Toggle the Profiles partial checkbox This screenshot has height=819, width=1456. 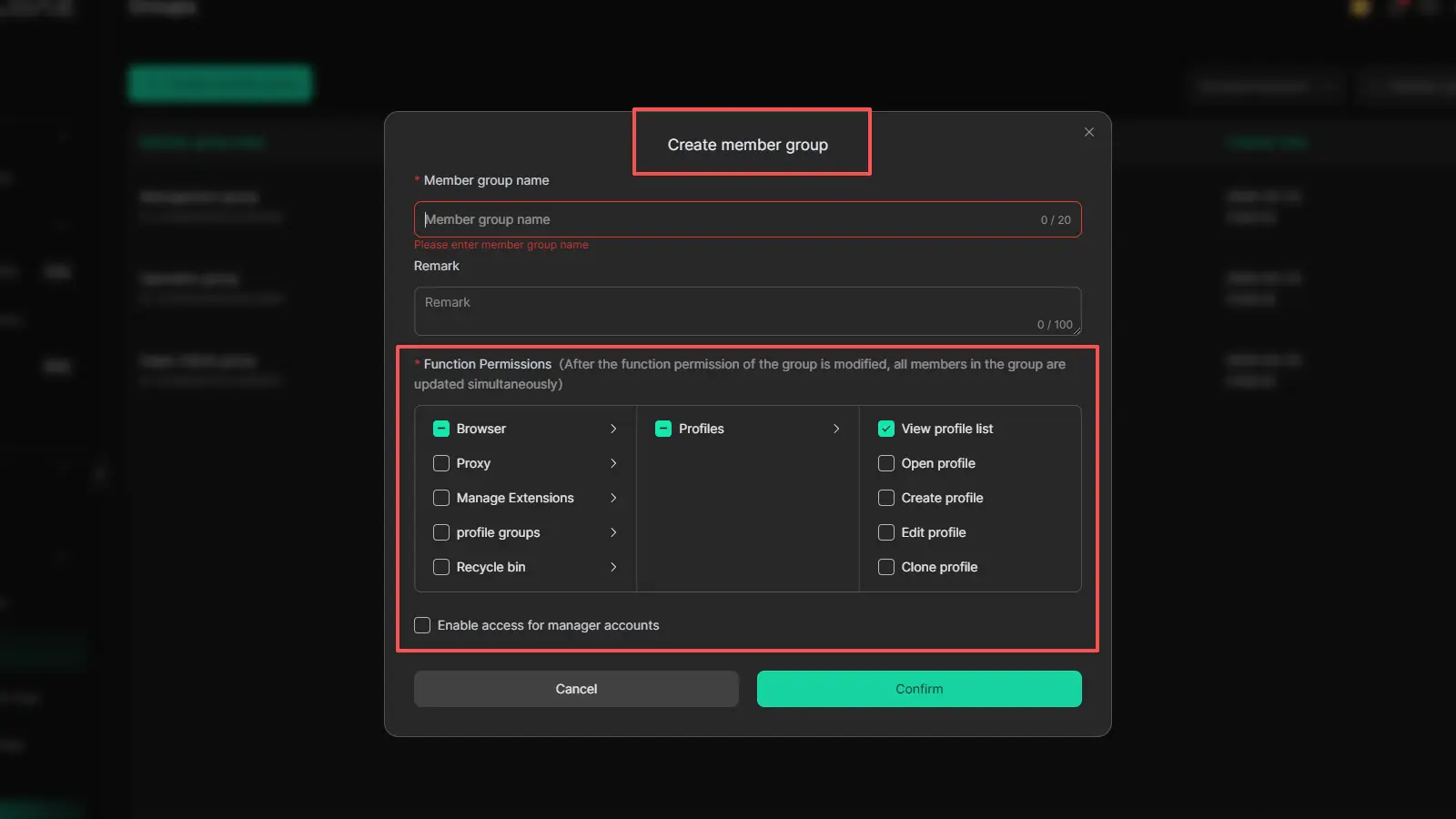[663, 429]
